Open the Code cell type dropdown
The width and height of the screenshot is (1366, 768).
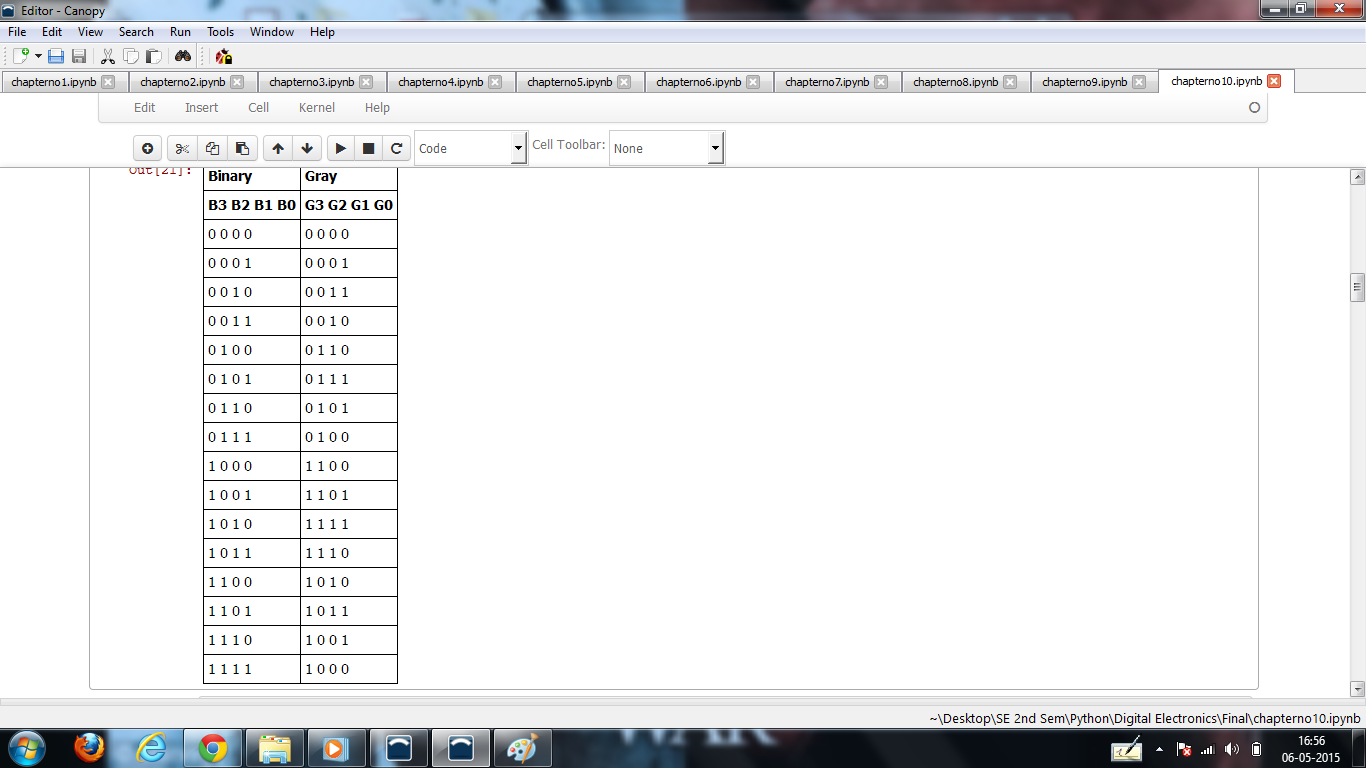coord(470,148)
